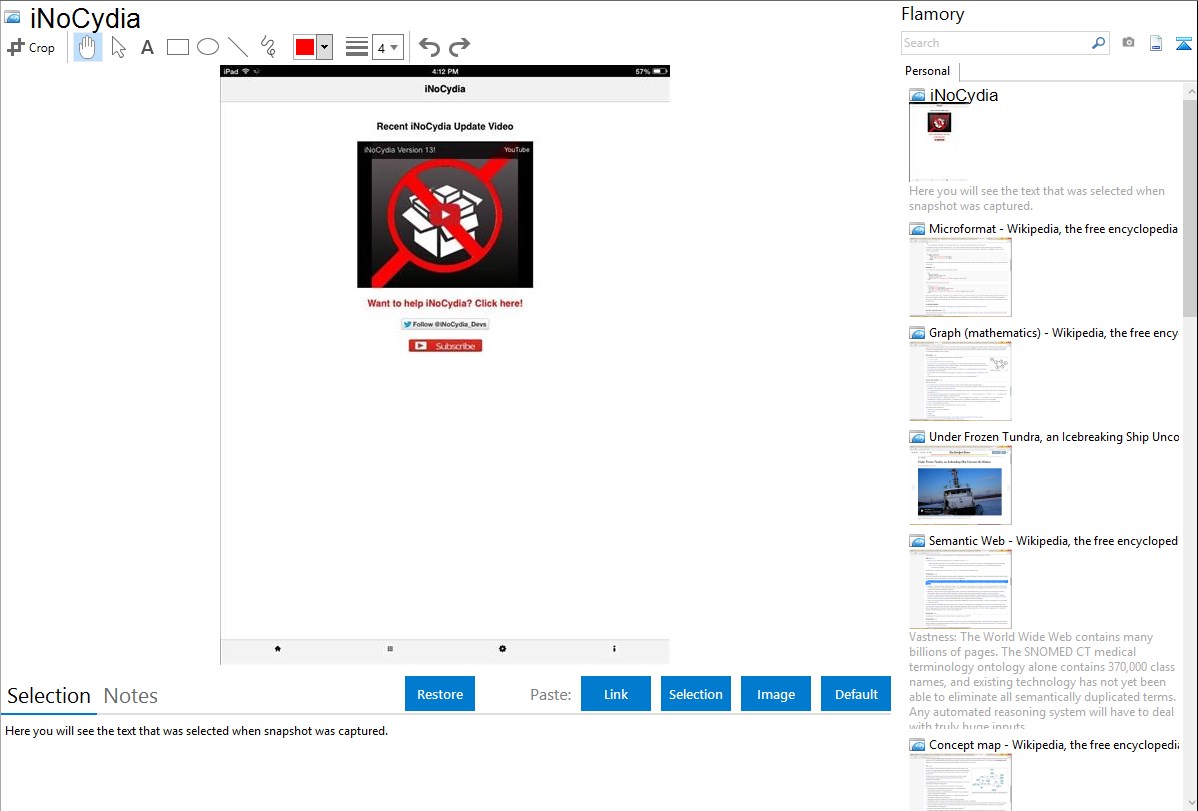Click the magnifying glass search icon
This screenshot has height=811, width=1198.
click(1099, 43)
